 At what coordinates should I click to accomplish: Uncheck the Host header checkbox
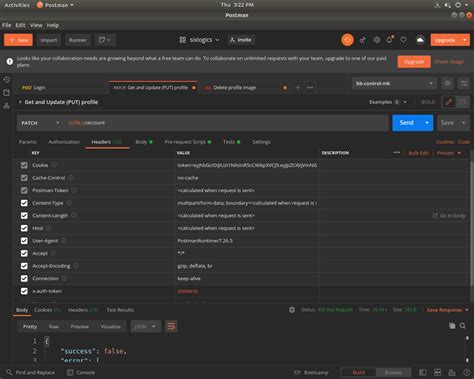[24, 228]
